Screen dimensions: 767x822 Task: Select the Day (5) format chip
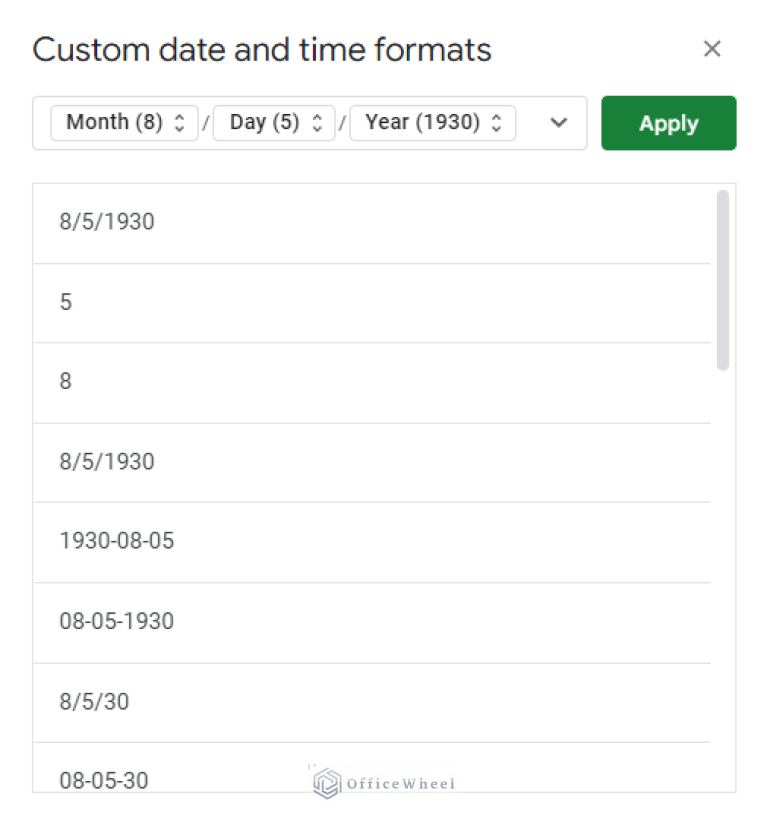[x=264, y=122]
